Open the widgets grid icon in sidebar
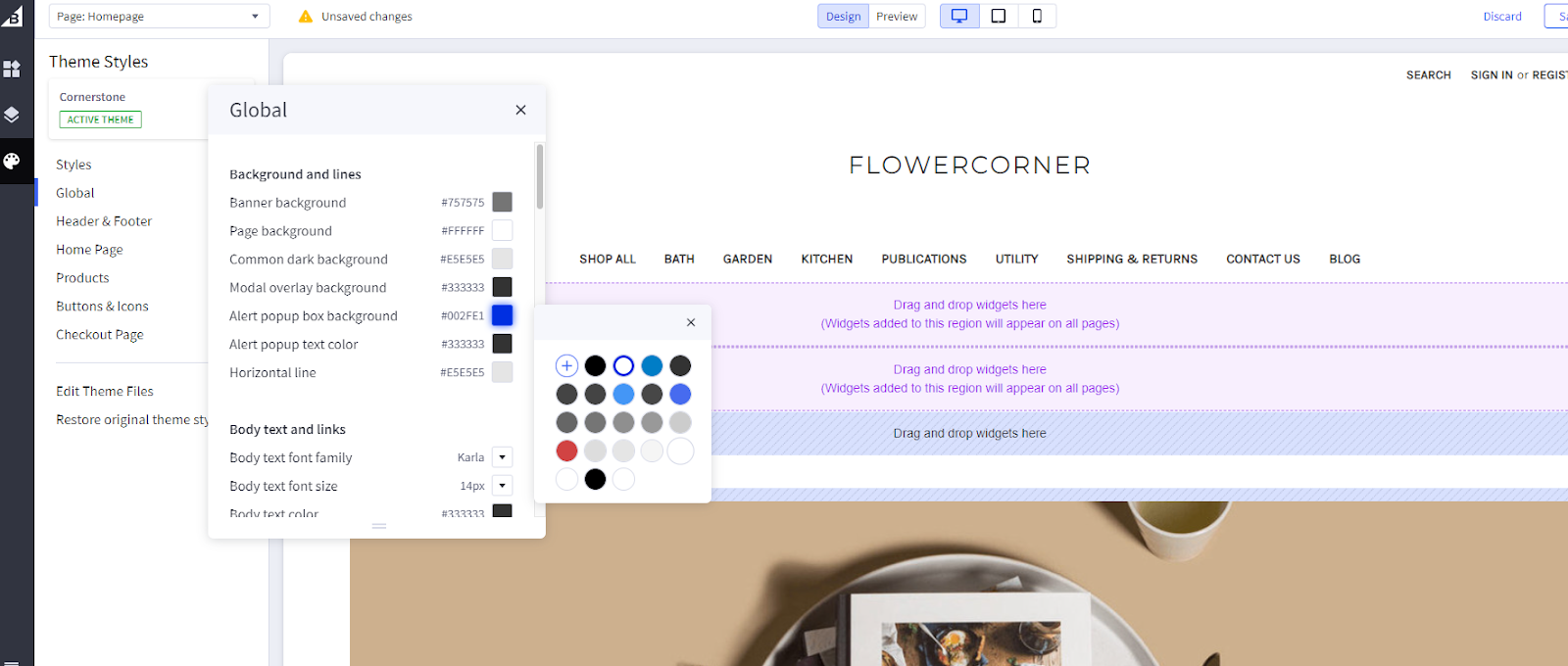Viewport: 1568px width, 666px height. click(x=12, y=69)
